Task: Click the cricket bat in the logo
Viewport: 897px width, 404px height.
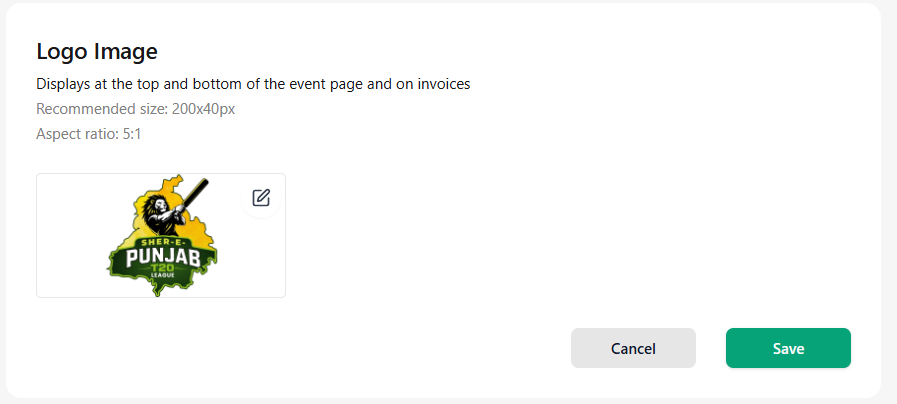Action: point(195,196)
